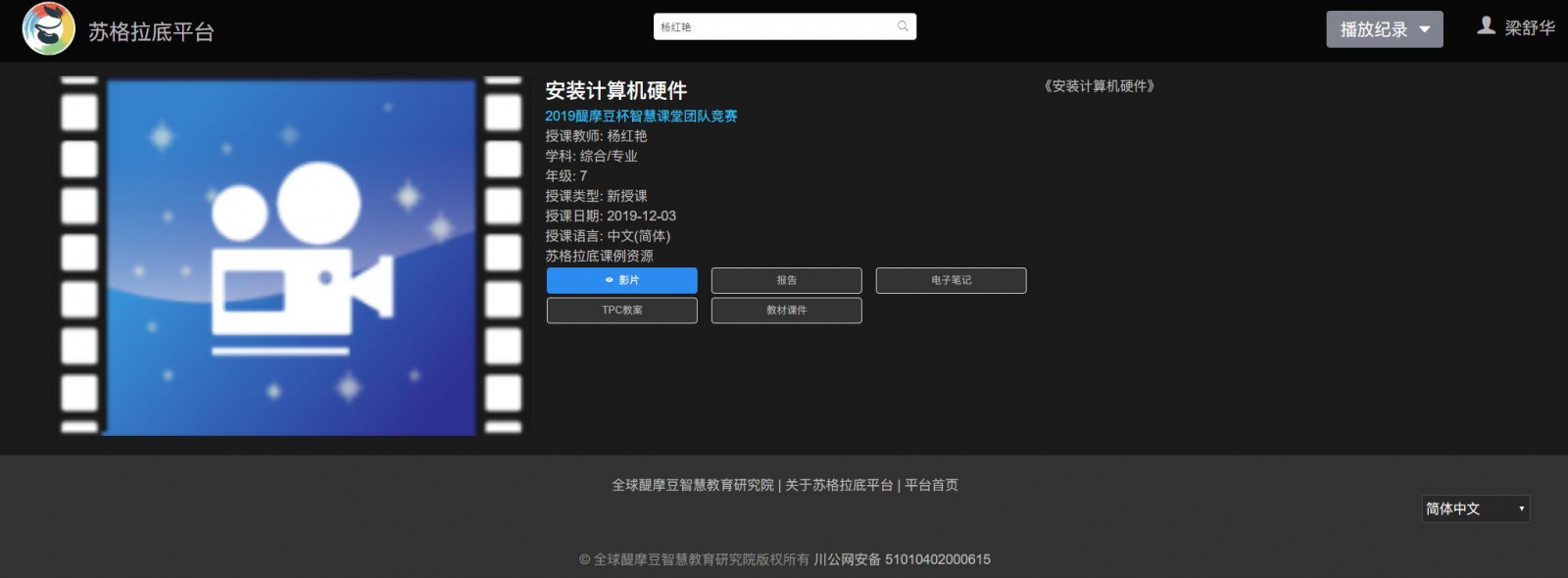The width and height of the screenshot is (1568, 578).
Task: Click the Socrates platform logo icon
Action: [x=48, y=28]
